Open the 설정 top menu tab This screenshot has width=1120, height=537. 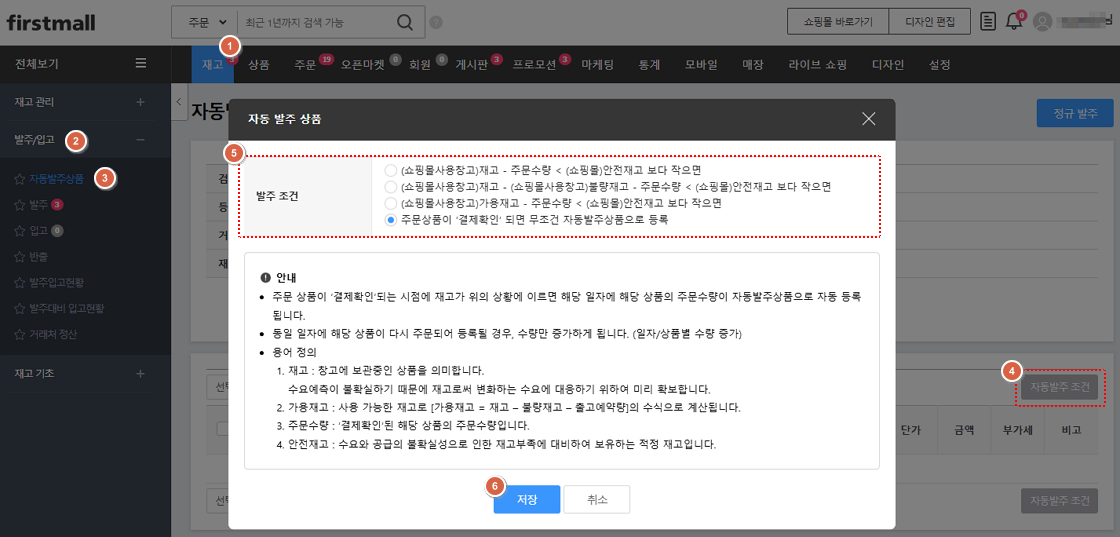coord(940,65)
